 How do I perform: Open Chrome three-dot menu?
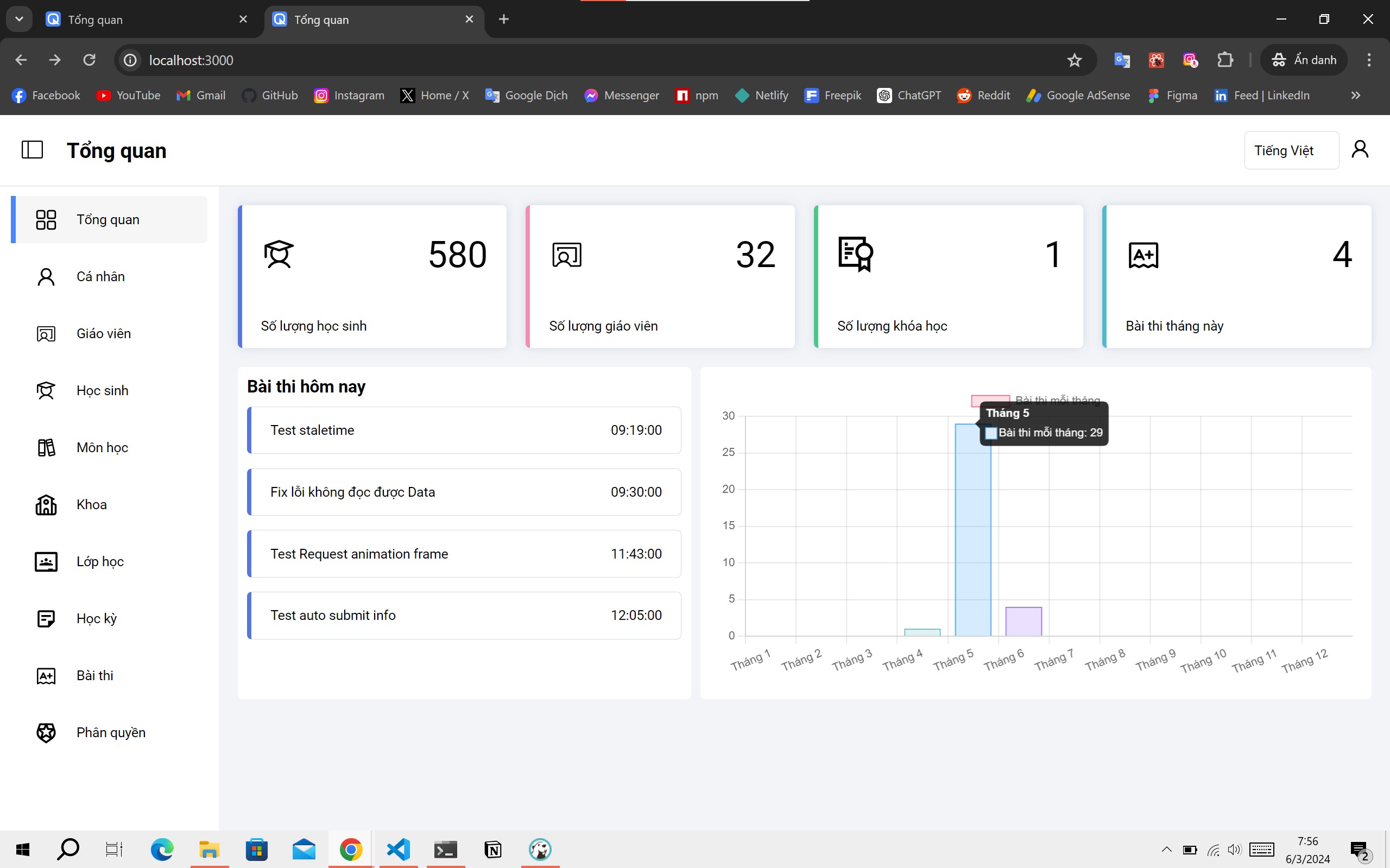point(1369,60)
